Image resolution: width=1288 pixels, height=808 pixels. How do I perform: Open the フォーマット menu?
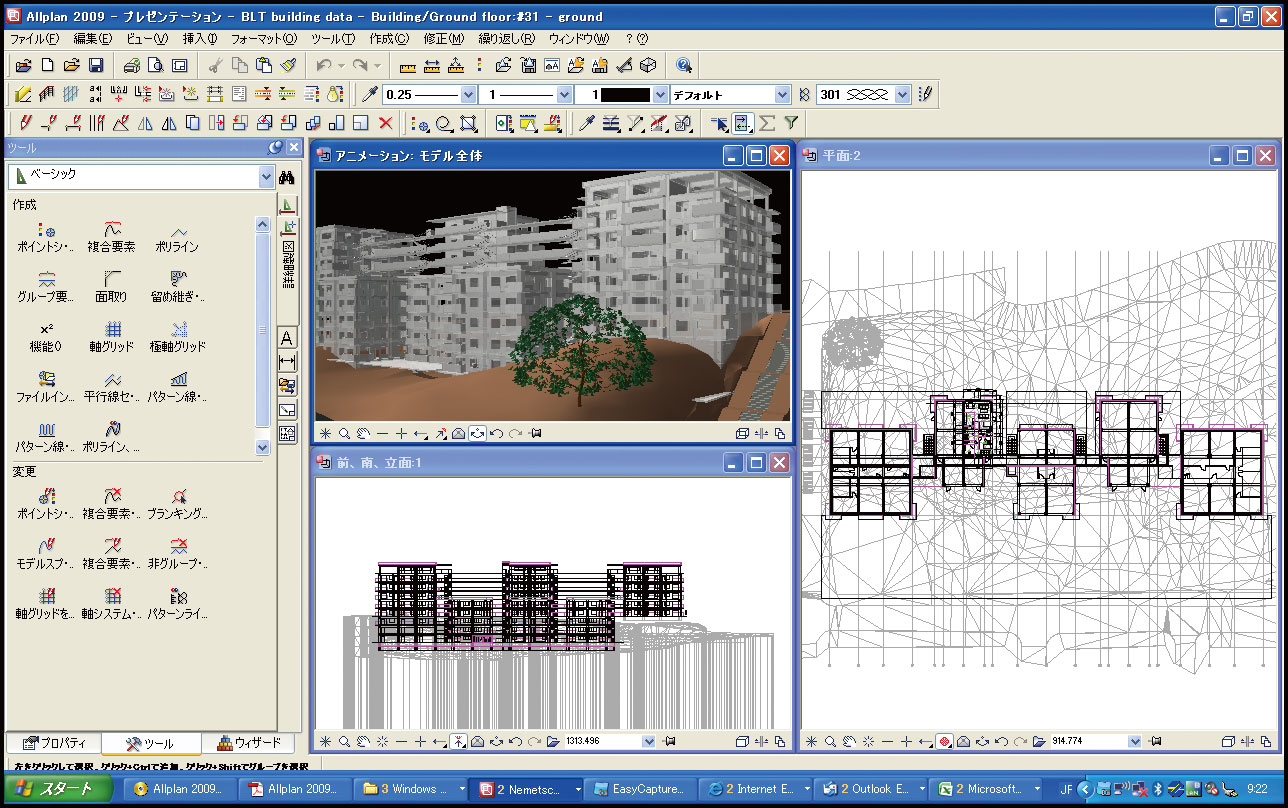pos(263,39)
